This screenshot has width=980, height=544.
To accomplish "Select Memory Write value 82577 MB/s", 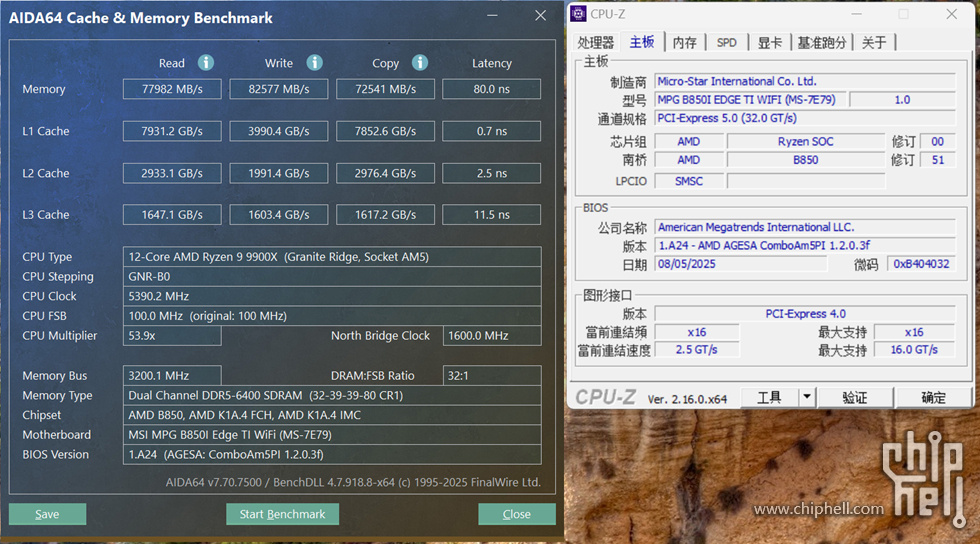I will point(279,89).
